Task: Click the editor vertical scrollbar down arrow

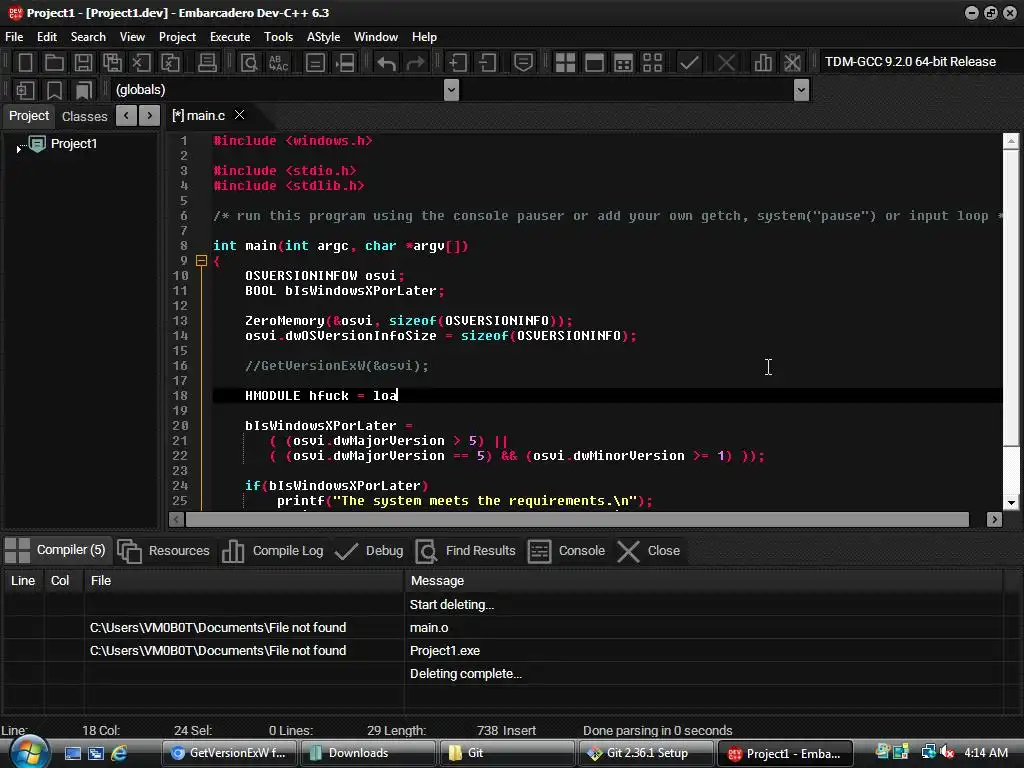Action: (x=1011, y=503)
